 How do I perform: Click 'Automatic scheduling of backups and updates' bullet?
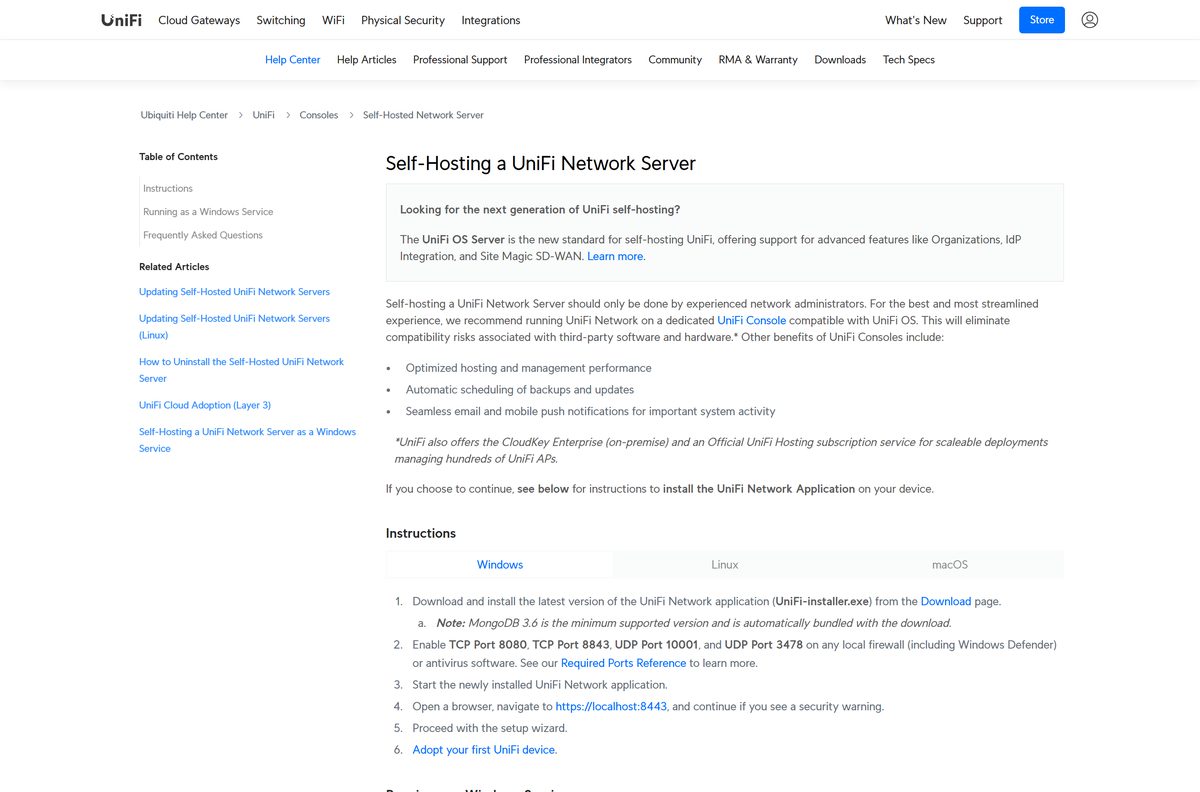520,390
